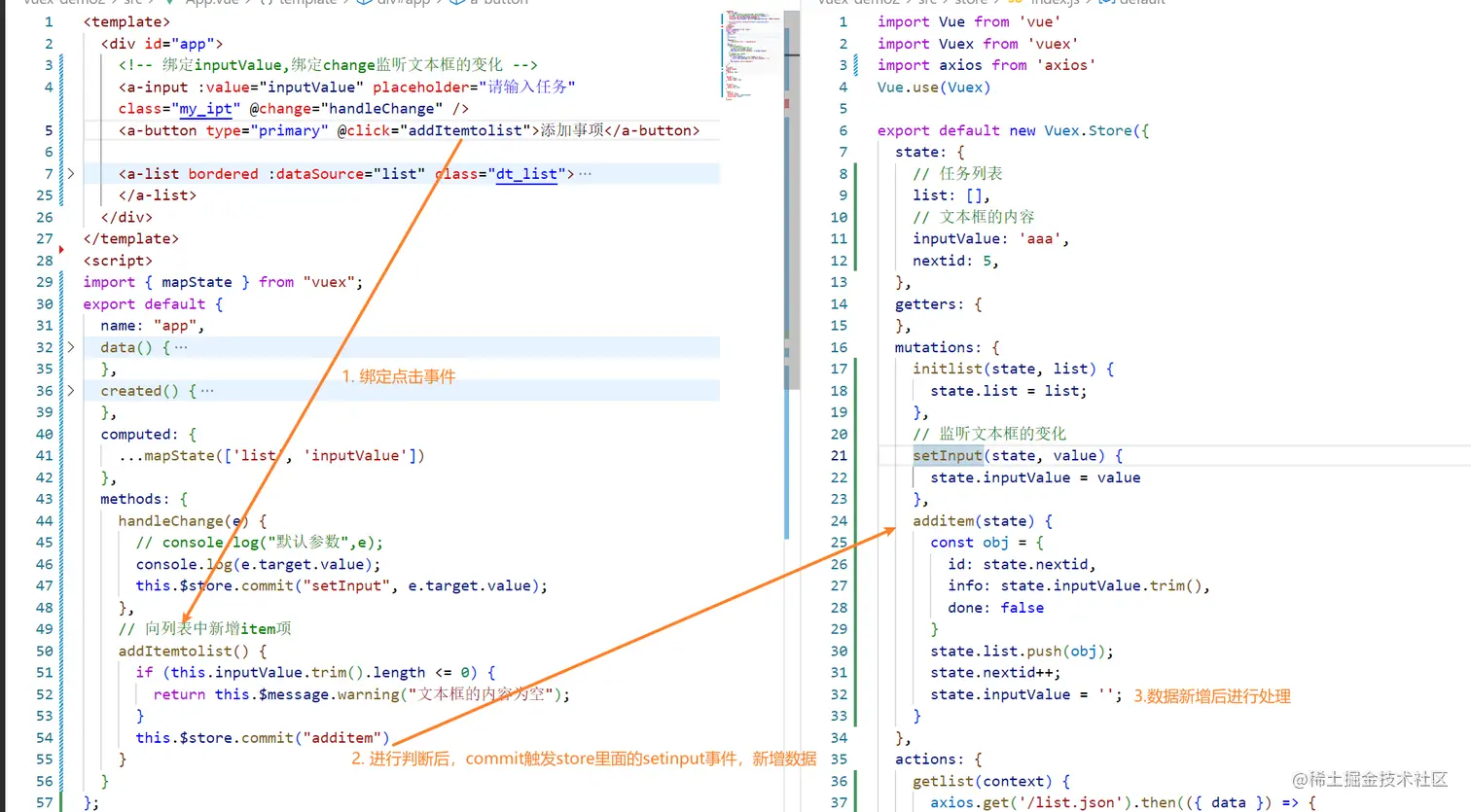This screenshot has width=1471, height=812.
Task: Click the '...mapState([' line
Action: click(x=271, y=455)
